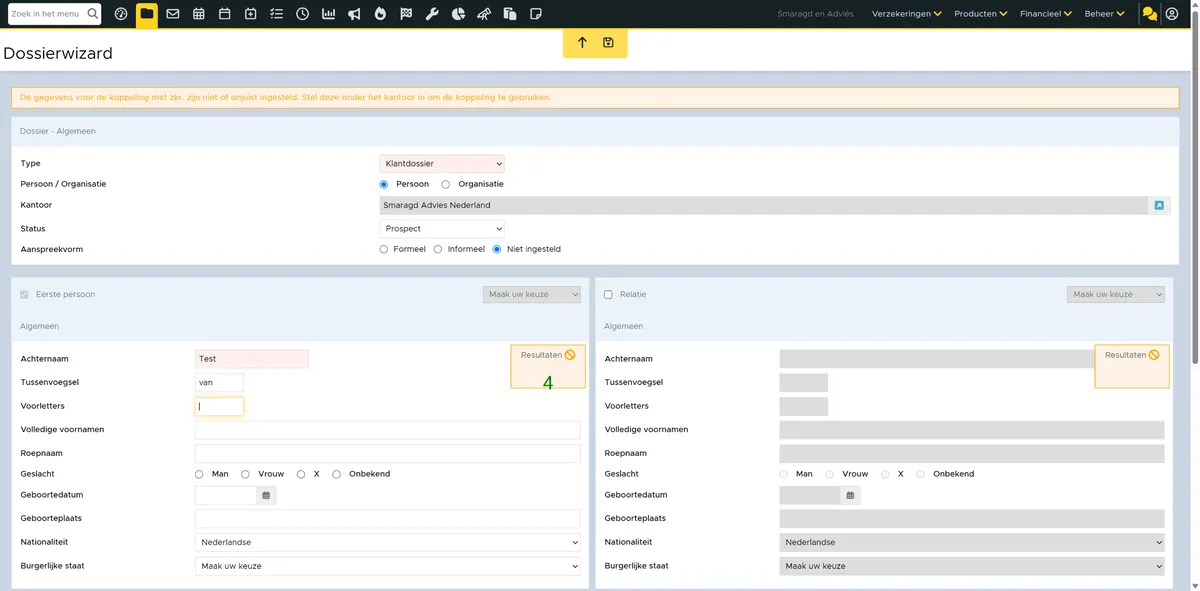Click the flame icon in top bar
Image resolution: width=1200 pixels, height=591 pixels.
[380, 14]
